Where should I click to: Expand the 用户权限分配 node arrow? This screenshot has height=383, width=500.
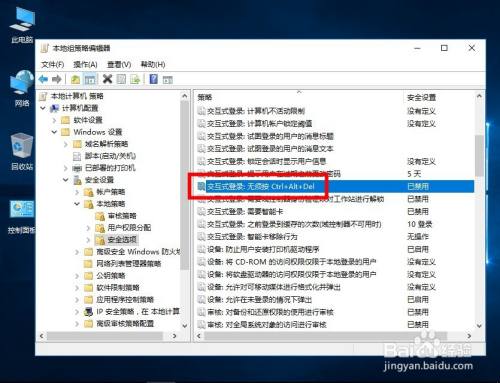88,228
